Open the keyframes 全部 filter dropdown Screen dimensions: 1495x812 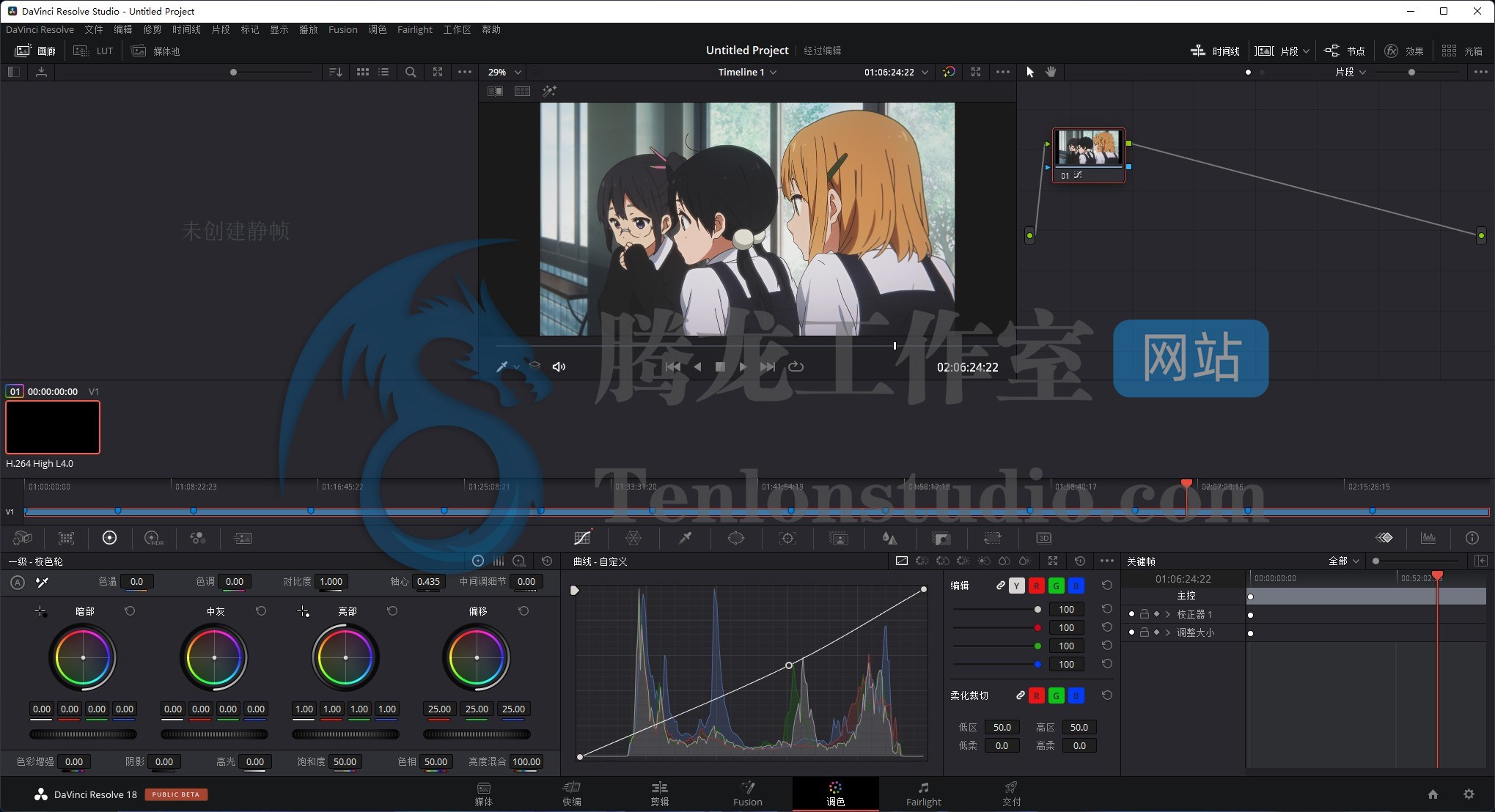1345,561
